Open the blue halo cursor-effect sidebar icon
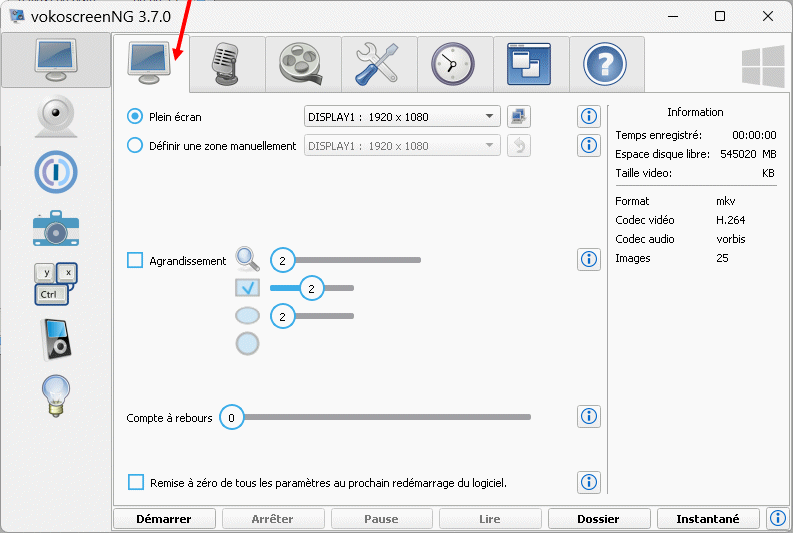This screenshot has width=793, height=533. 56,172
